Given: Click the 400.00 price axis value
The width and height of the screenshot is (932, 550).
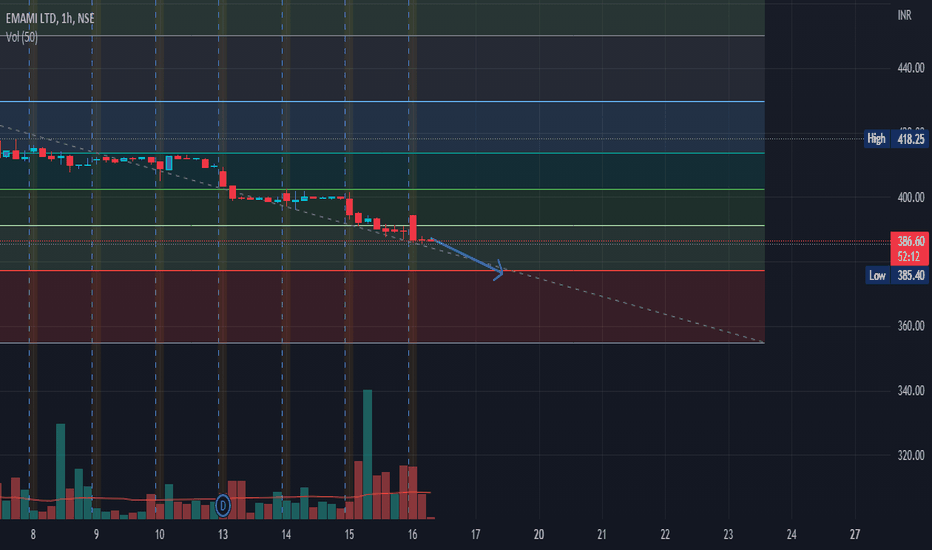Looking at the screenshot, I should tap(911, 197).
